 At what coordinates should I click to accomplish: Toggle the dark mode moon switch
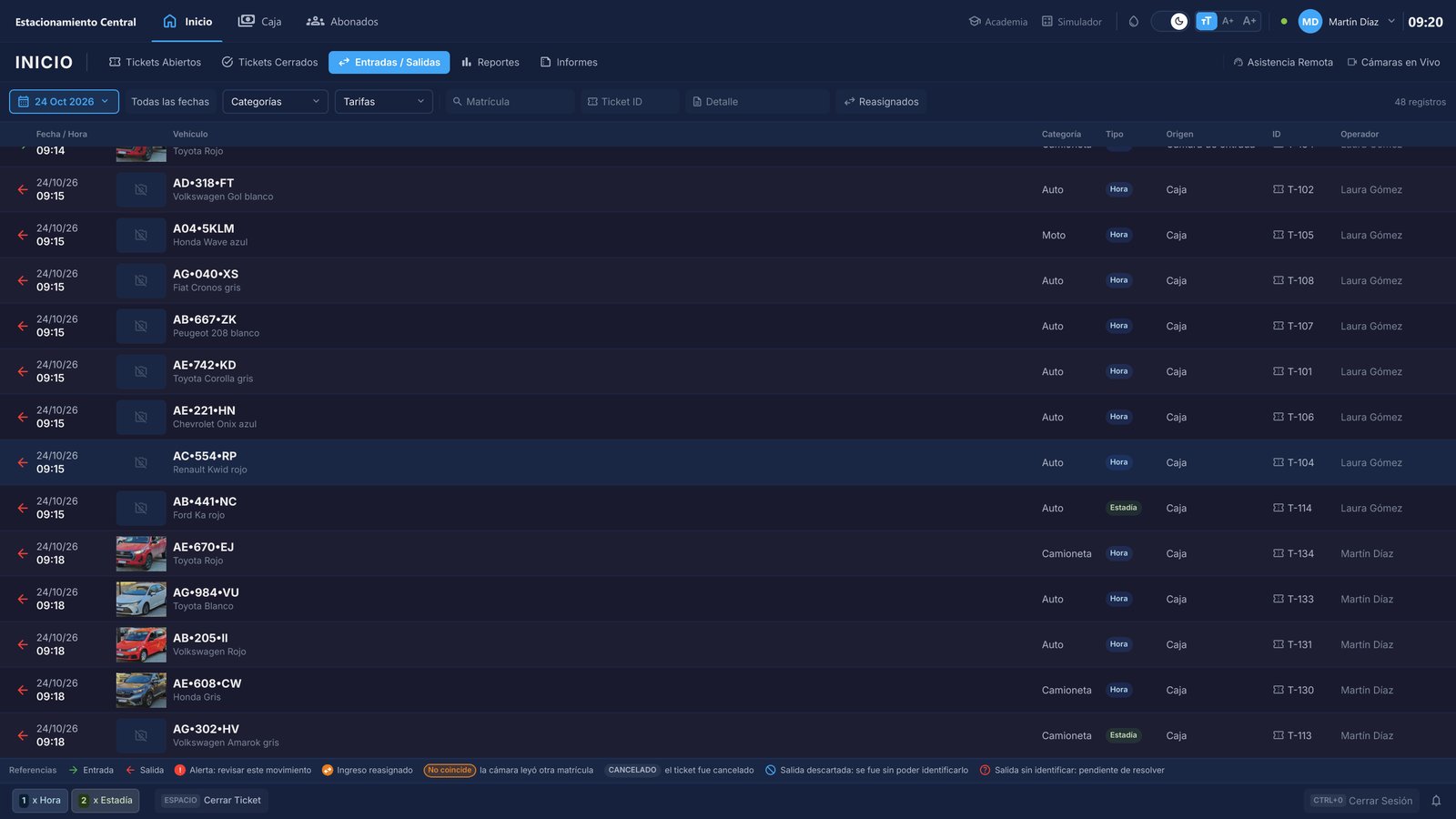click(1169, 22)
